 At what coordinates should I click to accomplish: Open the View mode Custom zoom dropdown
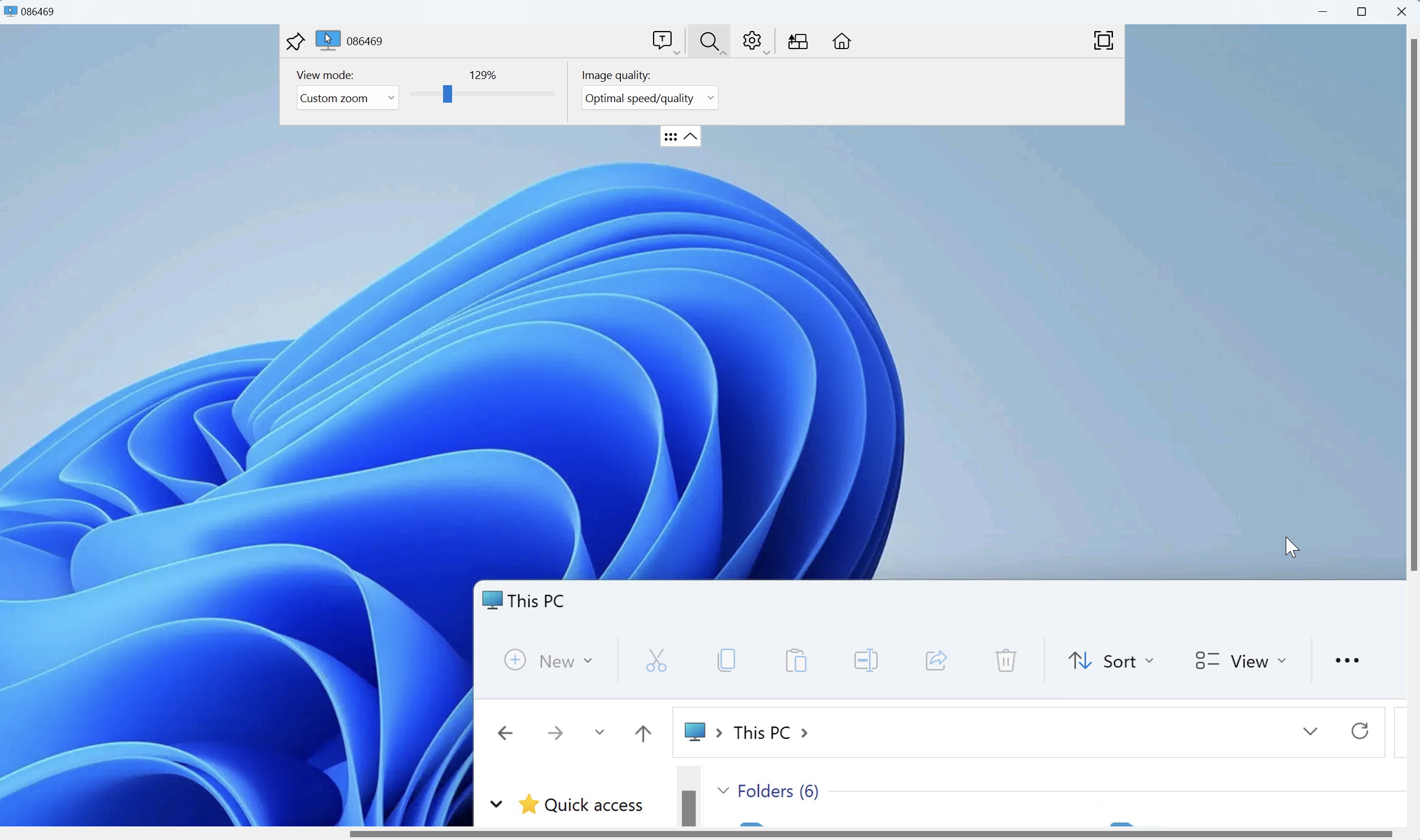(x=348, y=98)
